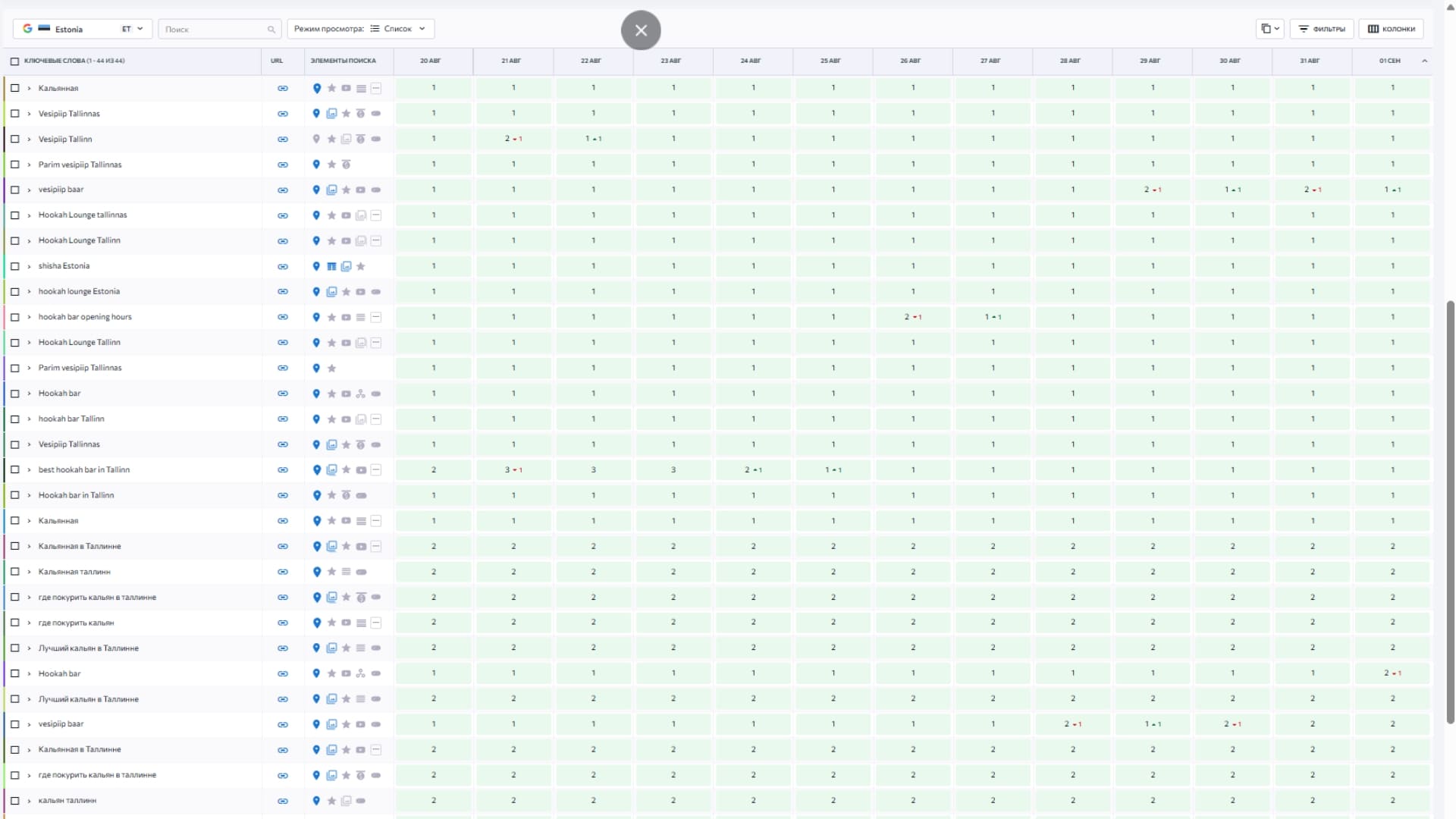Click the magnifier icon in search field
The height and width of the screenshot is (819, 1456).
tap(271, 30)
